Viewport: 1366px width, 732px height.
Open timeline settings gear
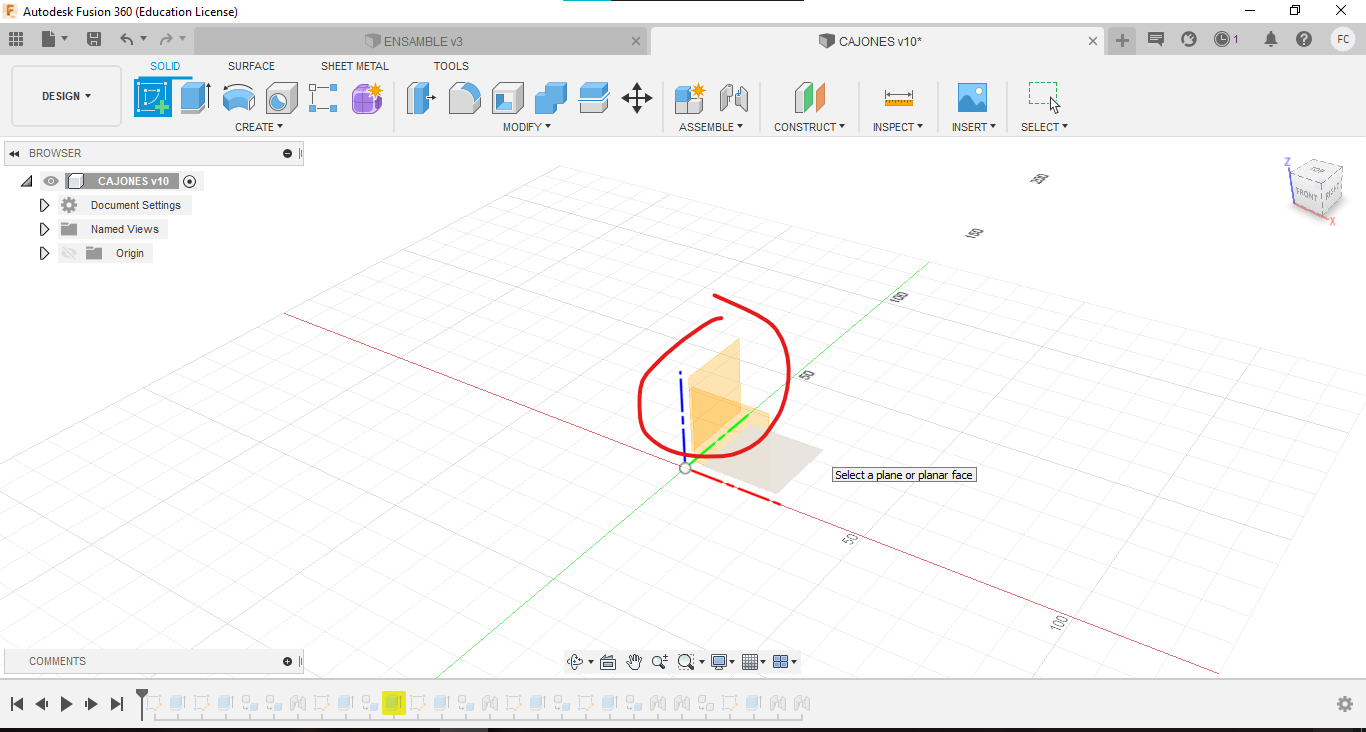(x=1345, y=704)
